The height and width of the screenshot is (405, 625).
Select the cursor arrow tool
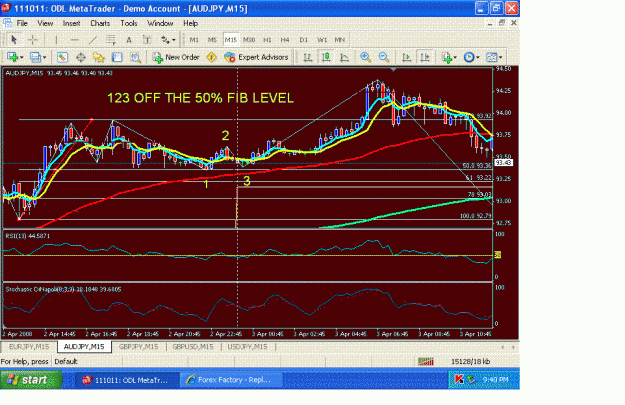tap(14, 39)
